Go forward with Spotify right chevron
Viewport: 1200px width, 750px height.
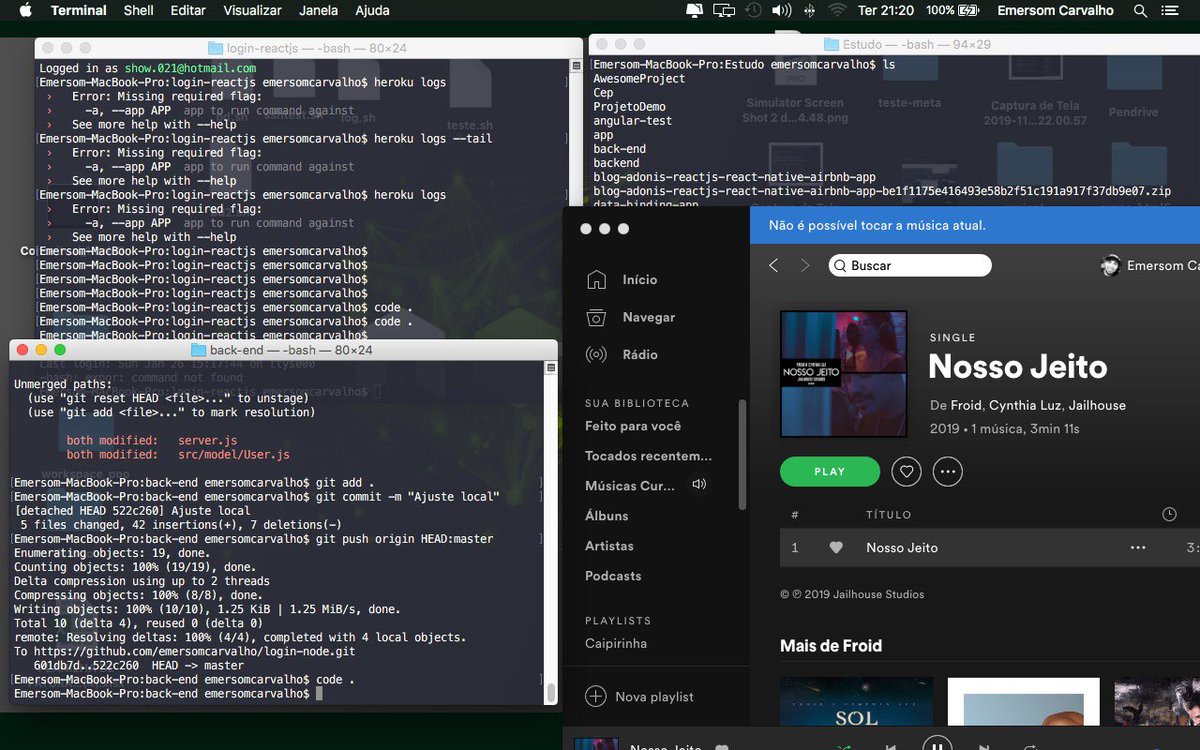pyautogui.click(x=805, y=266)
